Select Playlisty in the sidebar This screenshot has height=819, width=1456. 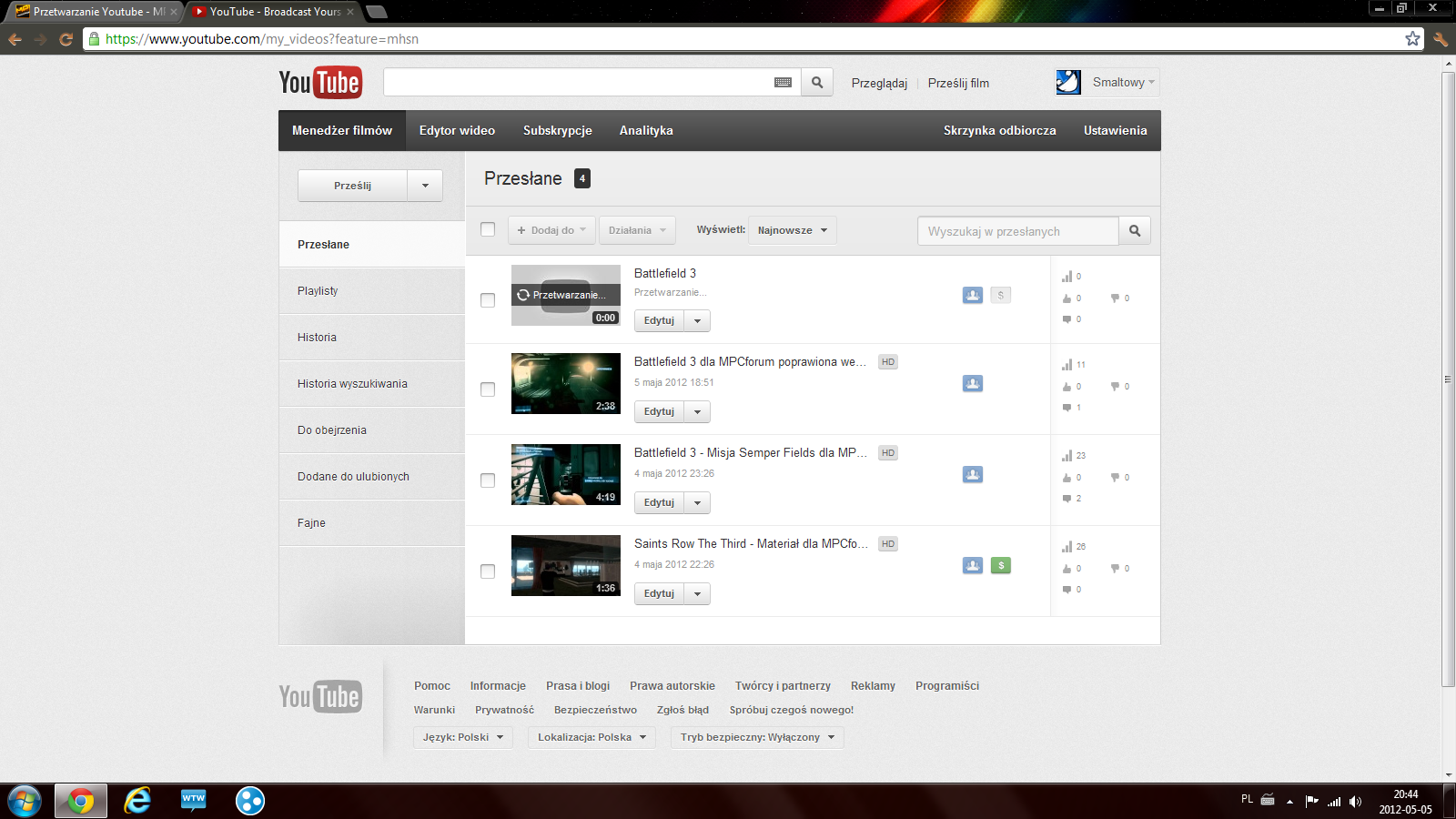(372, 291)
